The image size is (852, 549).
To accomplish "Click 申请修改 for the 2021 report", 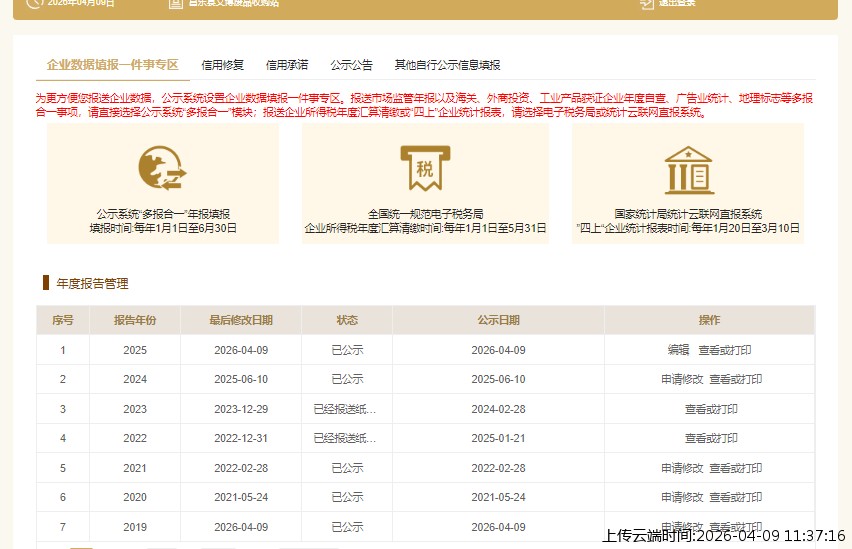I will coord(682,468).
